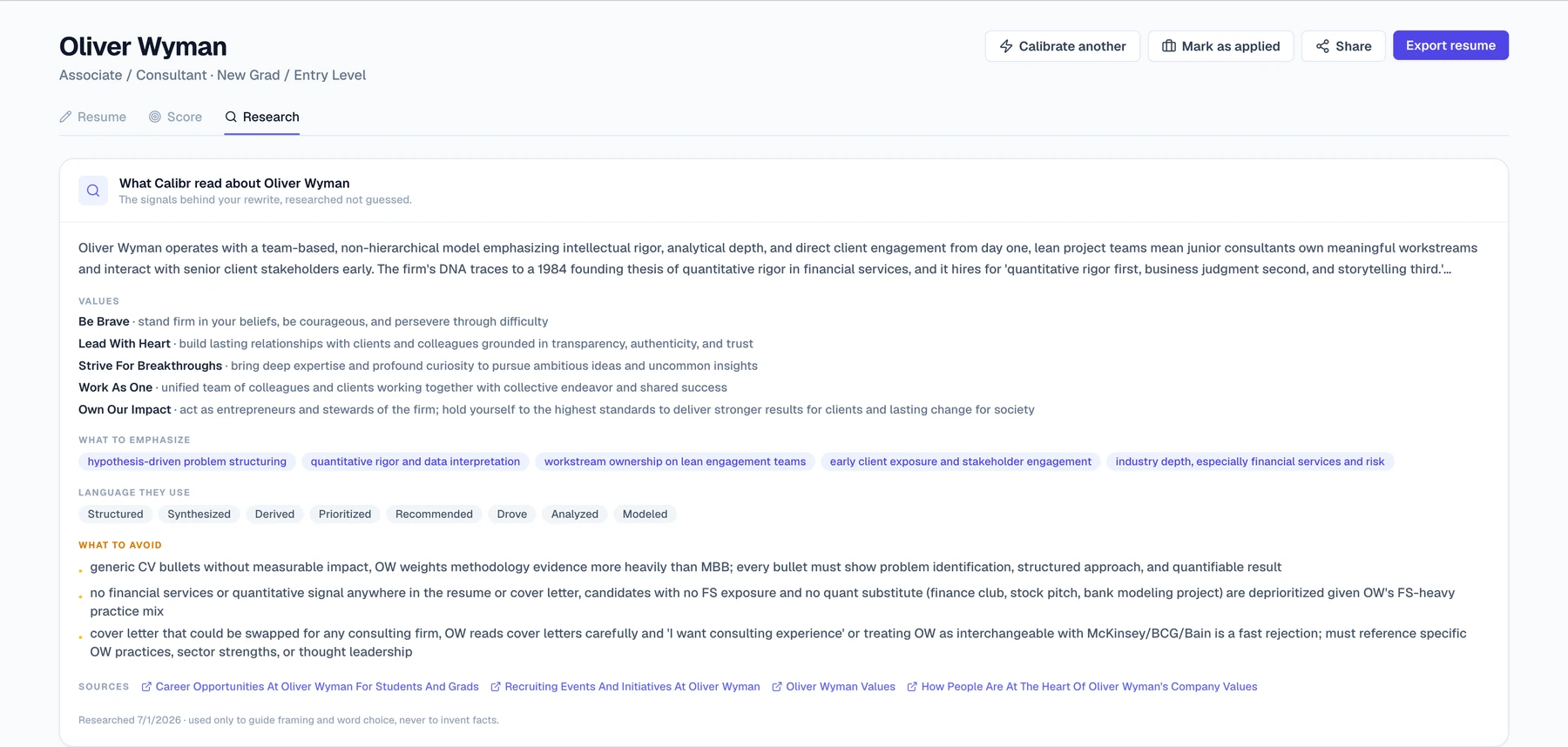Click Associate / Consultant · New Grad subtitle

213,75
